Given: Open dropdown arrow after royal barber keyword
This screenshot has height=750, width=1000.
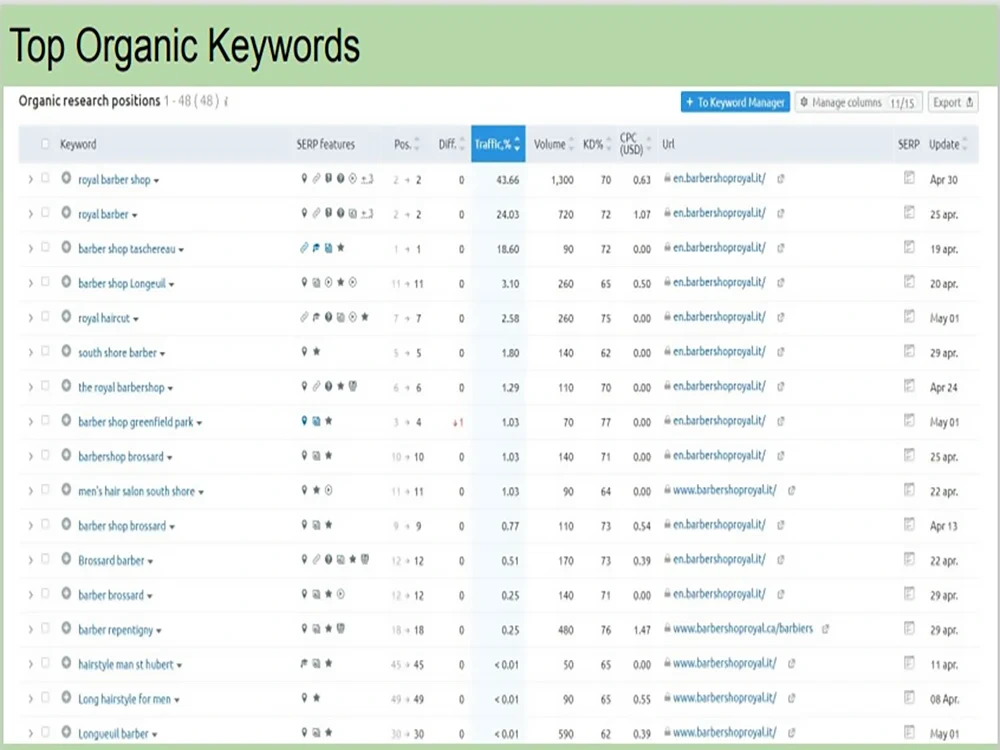Looking at the screenshot, I should click(x=135, y=216).
